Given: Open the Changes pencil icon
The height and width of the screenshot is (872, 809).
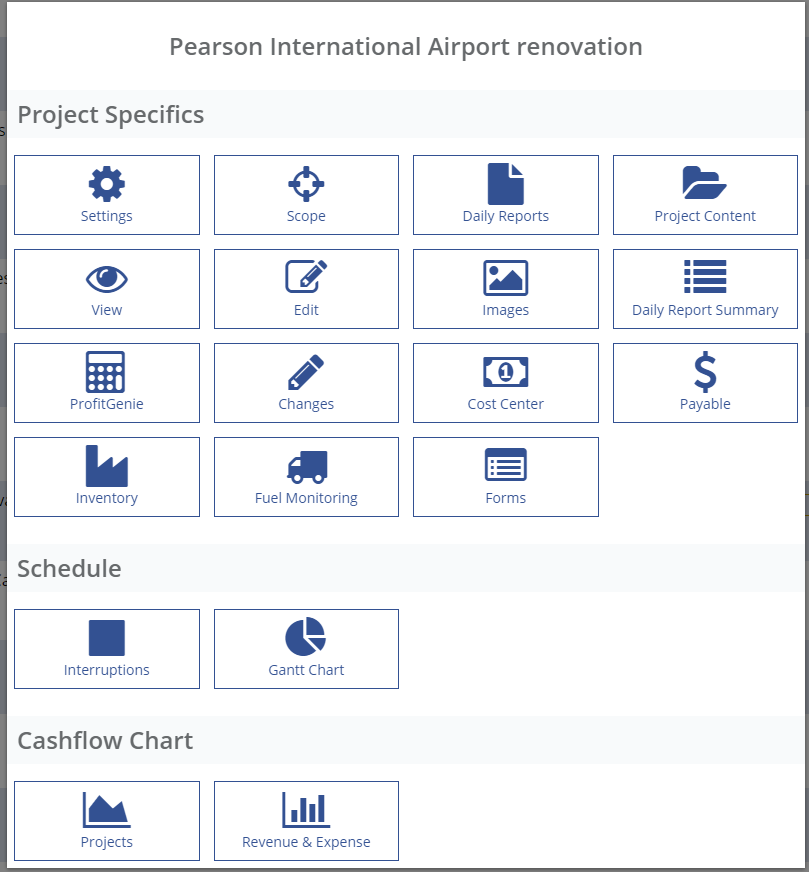Looking at the screenshot, I should pos(306,372).
